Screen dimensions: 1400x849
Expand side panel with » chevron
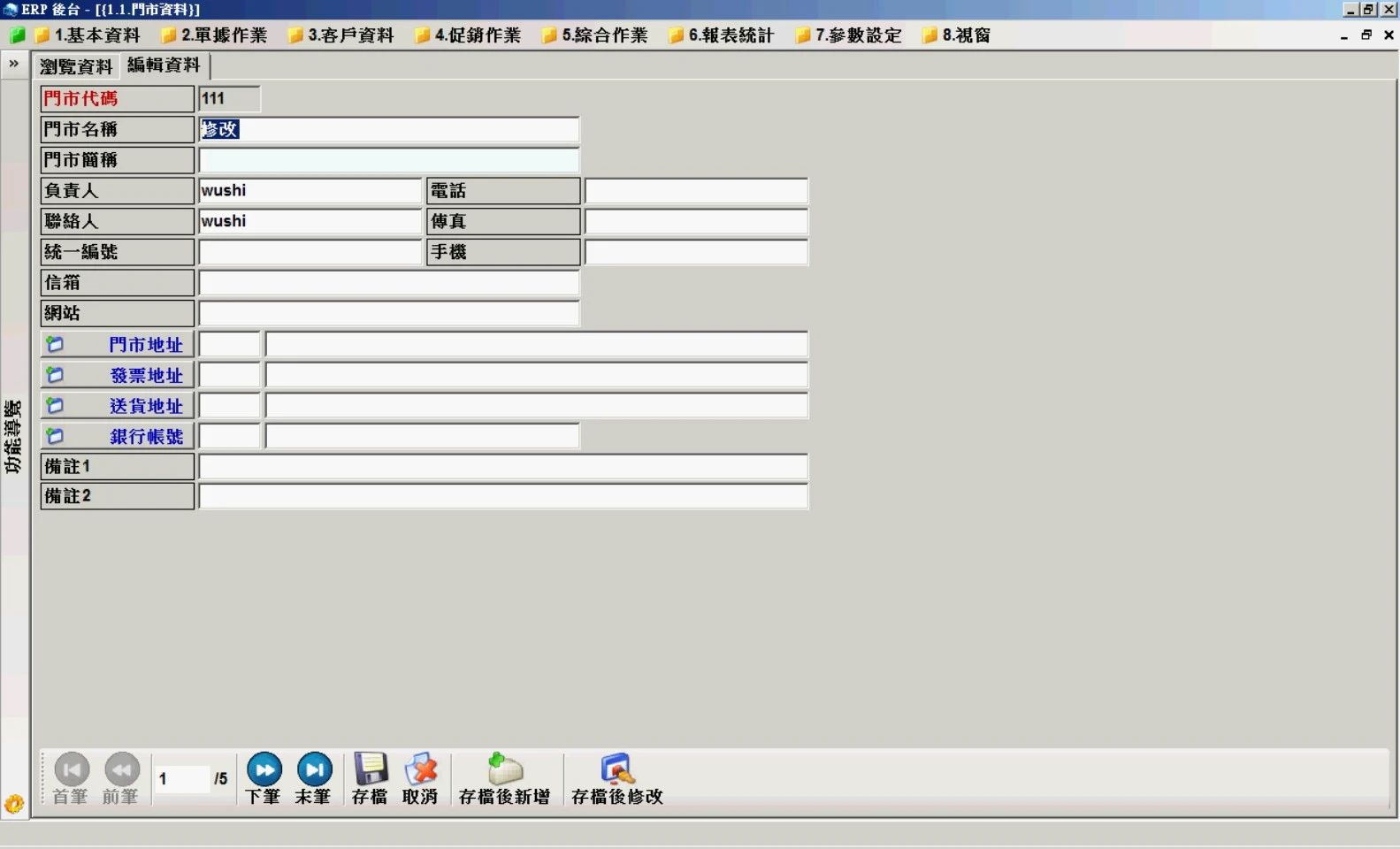(14, 64)
